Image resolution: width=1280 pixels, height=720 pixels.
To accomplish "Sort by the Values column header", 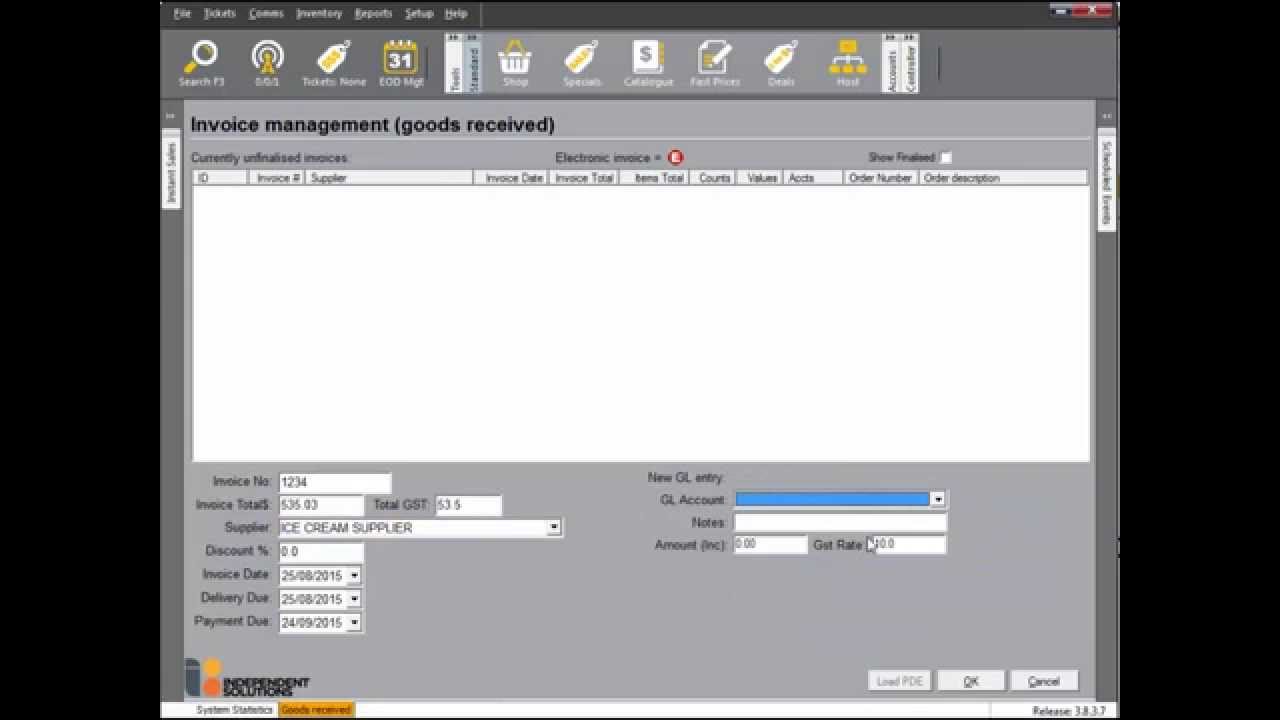I will tap(760, 178).
